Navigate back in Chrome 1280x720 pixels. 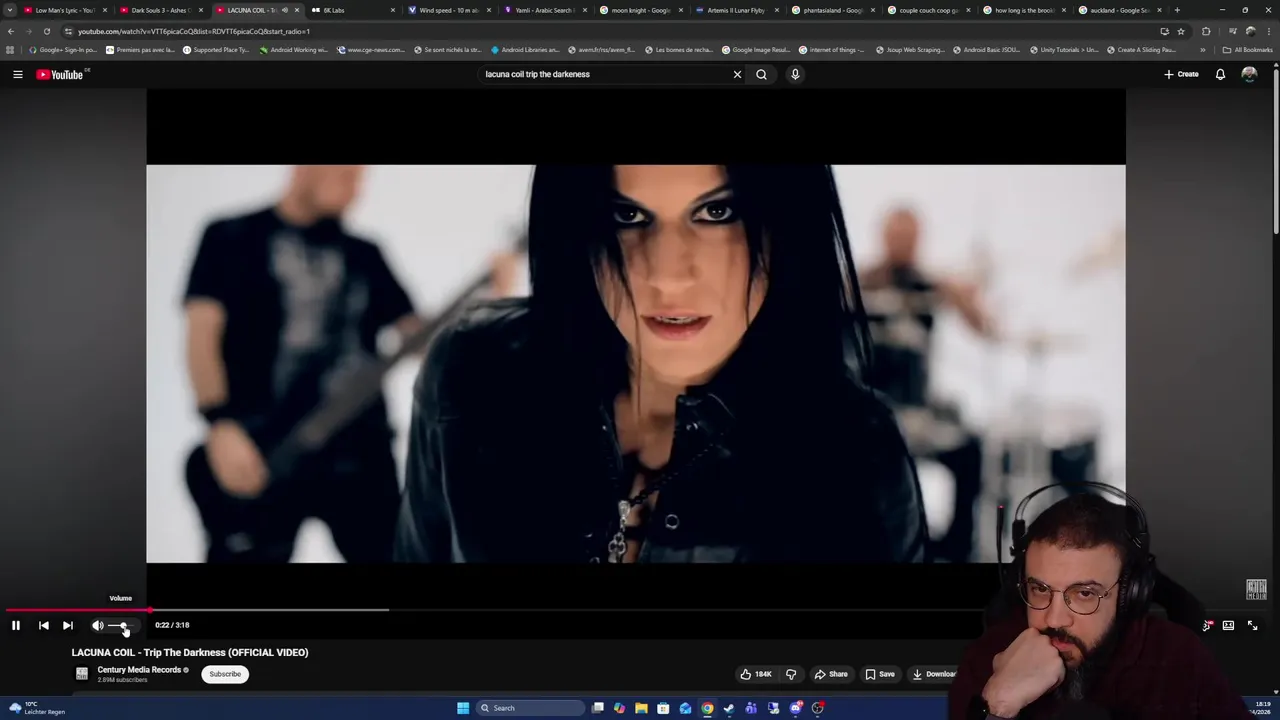click(10, 31)
